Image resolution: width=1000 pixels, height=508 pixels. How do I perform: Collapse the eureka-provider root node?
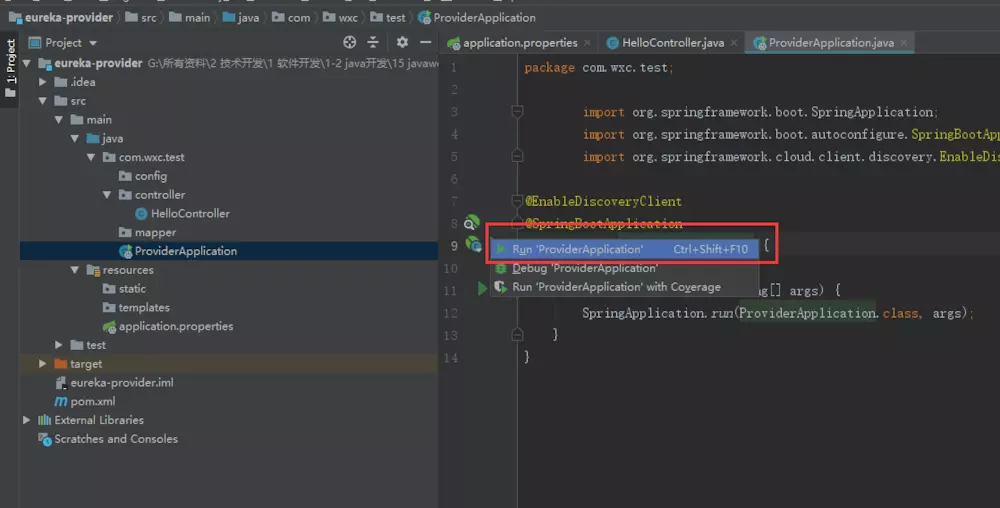pyautogui.click(x=27, y=63)
